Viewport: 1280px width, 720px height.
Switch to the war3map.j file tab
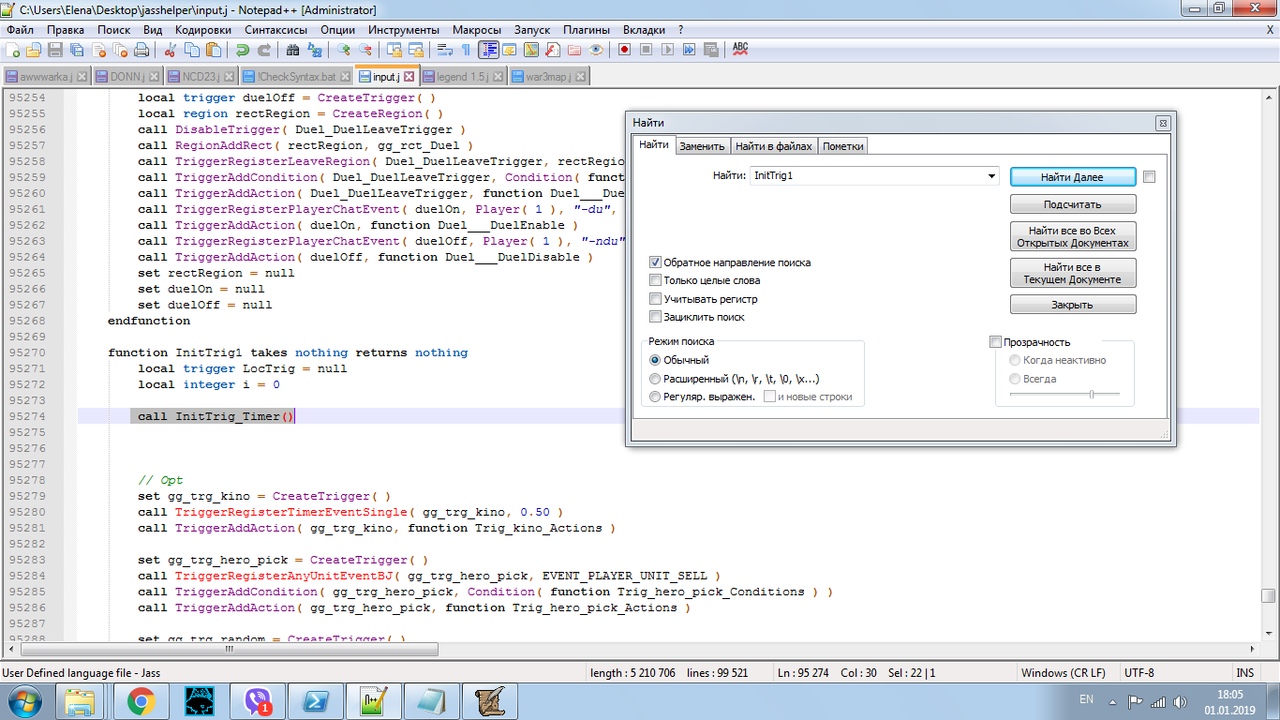[546, 76]
